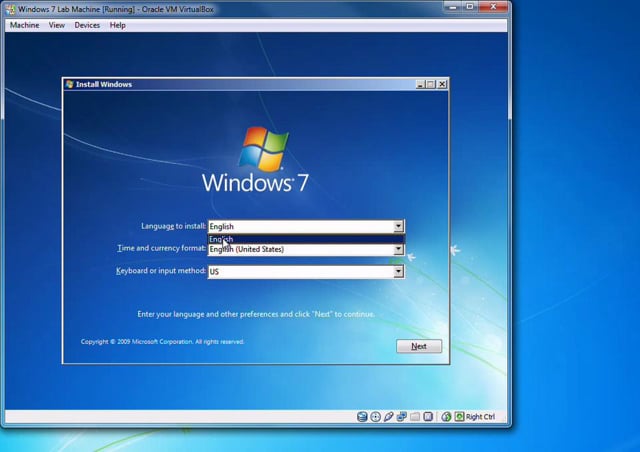Click the shared folders status icon
640x452 pixels.
(x=415, y=416)
